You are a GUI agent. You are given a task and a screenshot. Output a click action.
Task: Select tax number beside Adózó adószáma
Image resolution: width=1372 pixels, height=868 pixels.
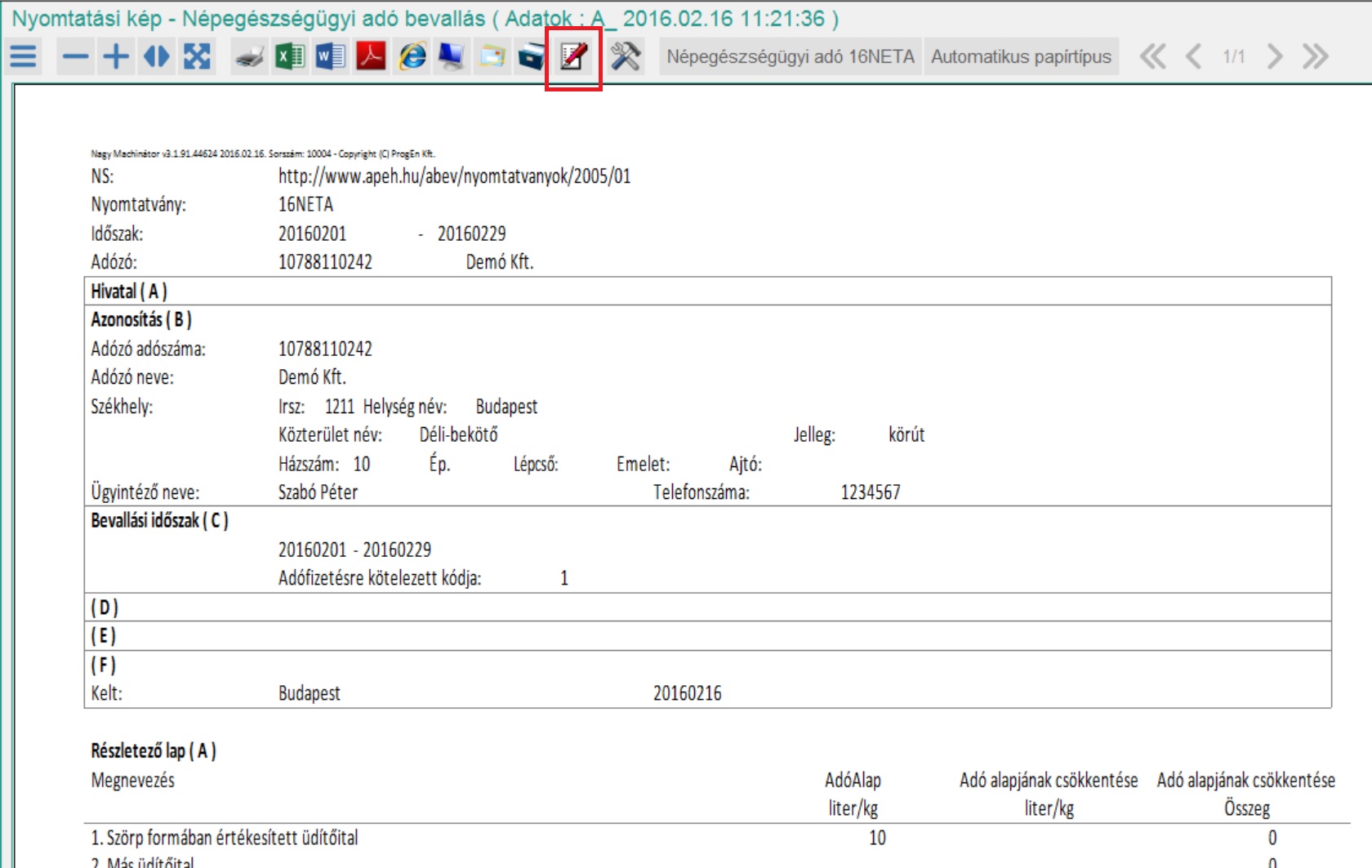coord(325,349)
